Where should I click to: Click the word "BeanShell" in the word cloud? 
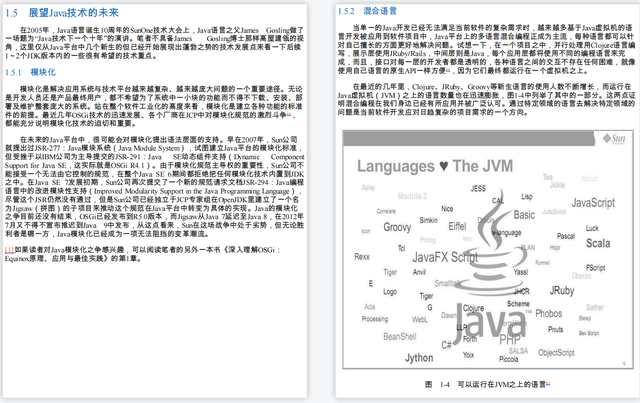pos(400,336)
